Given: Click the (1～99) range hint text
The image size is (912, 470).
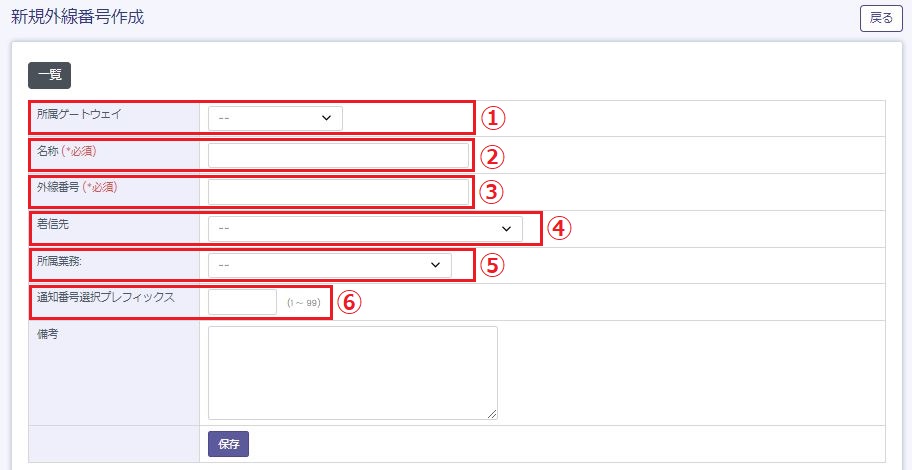Looking at the screenshot, I should (x=303, y=303).
